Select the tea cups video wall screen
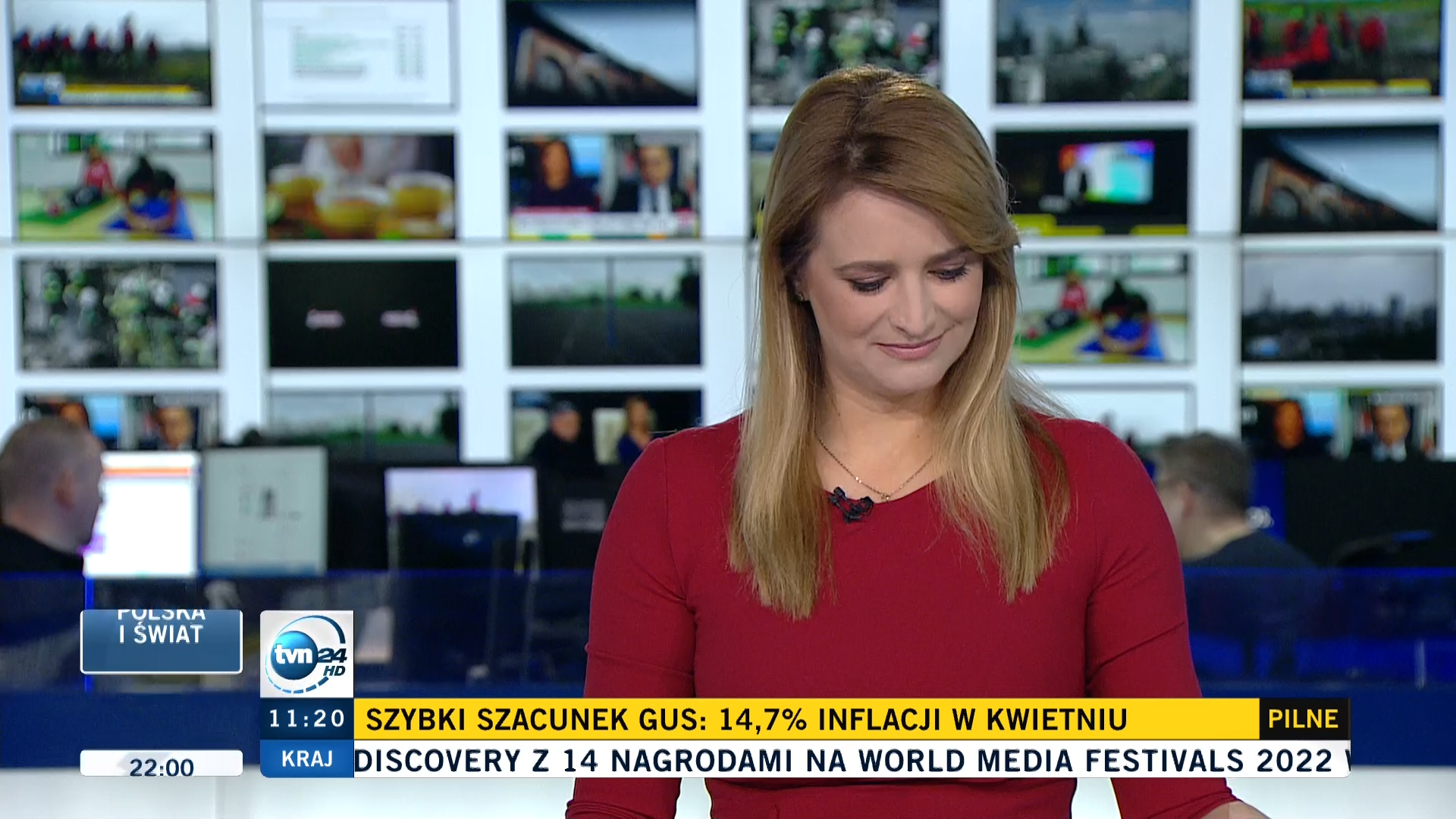 (359, 187)
